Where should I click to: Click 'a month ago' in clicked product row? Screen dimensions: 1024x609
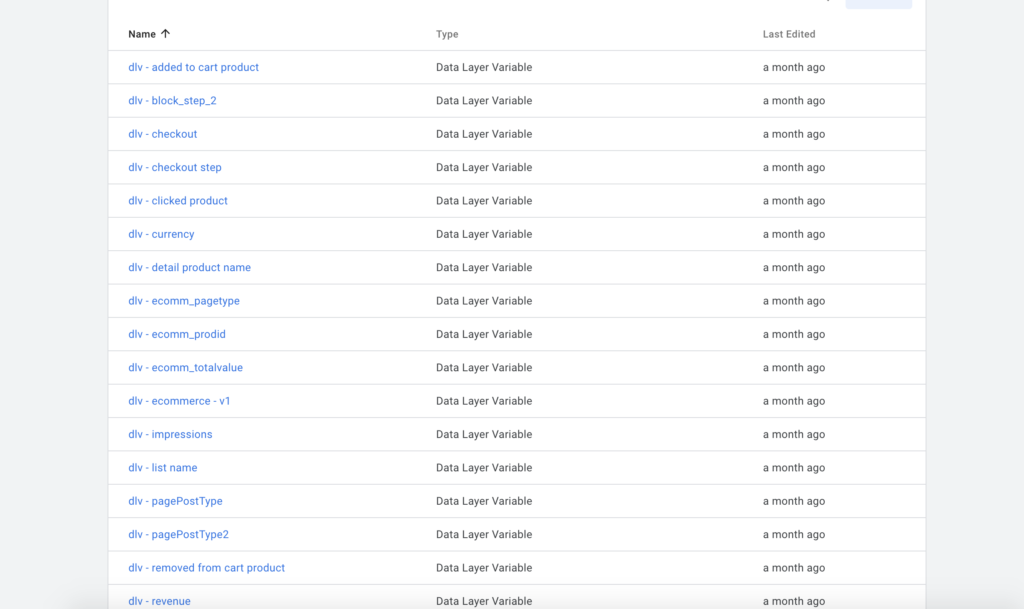pos(793,200)
